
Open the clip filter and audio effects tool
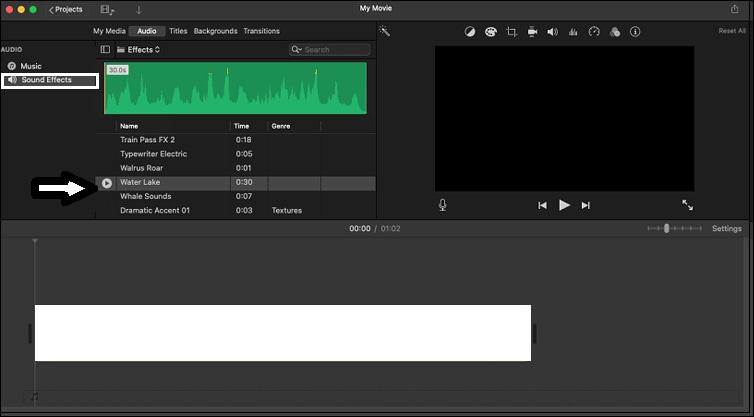point(615,32)
